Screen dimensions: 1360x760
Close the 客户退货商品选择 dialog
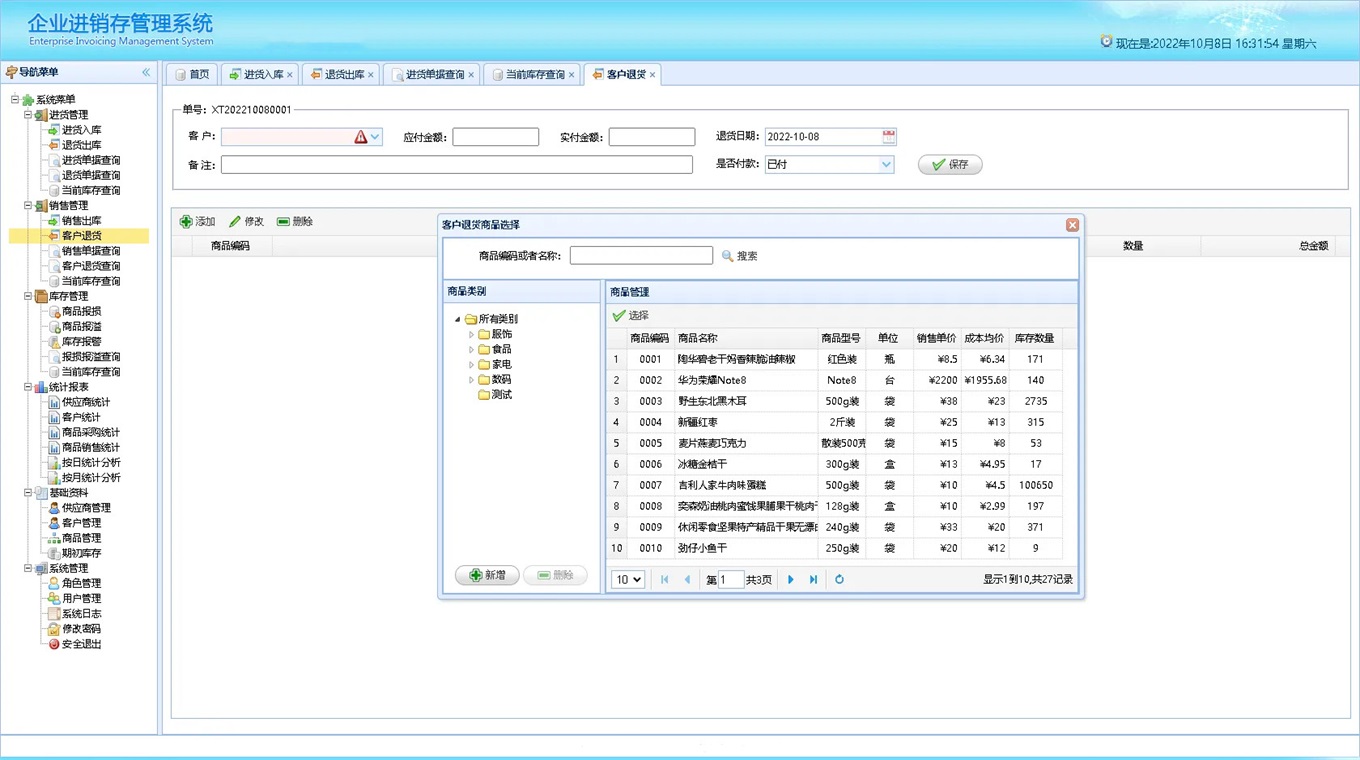pos(1072,225)
